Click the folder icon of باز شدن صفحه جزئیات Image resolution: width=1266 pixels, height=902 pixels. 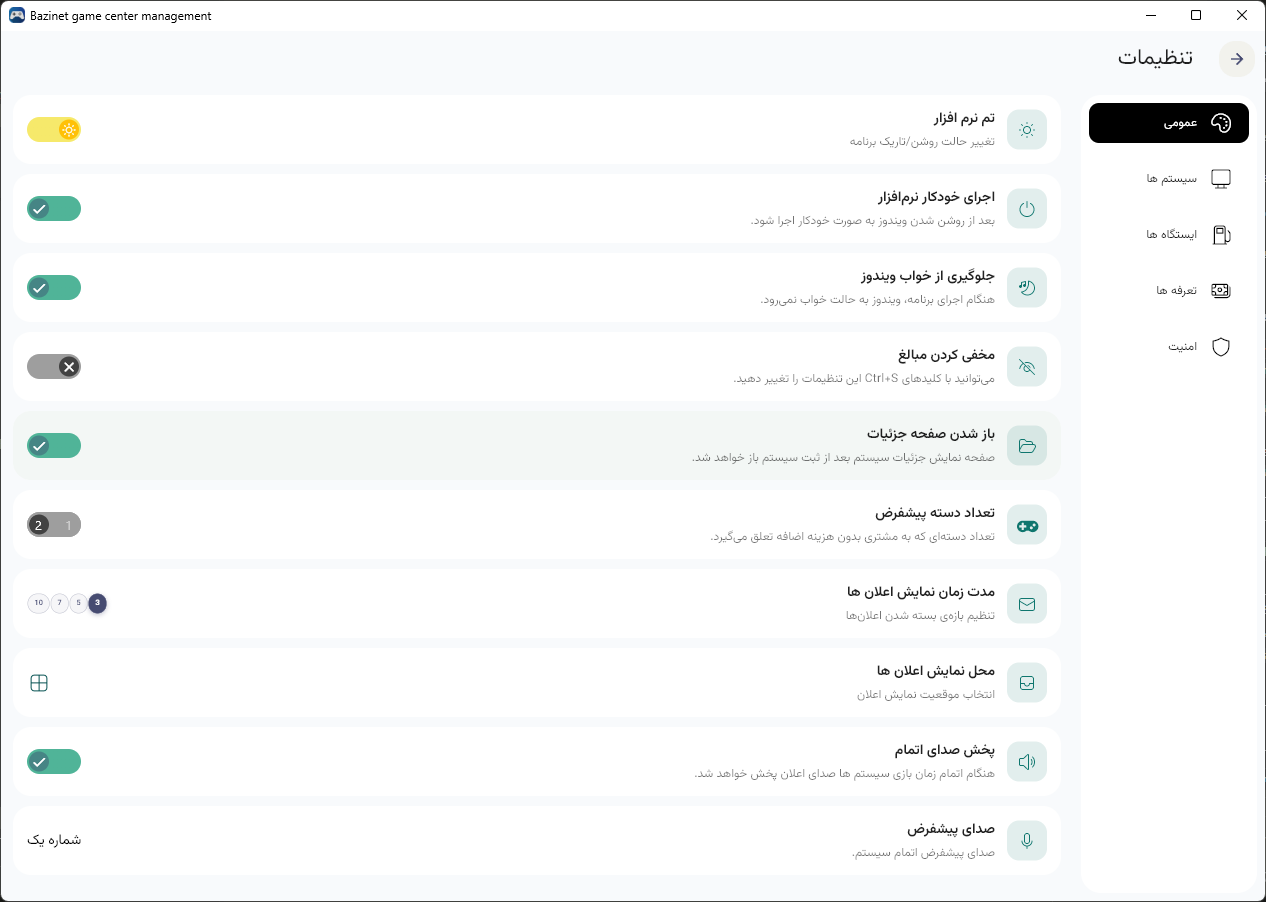[1027, 446]
